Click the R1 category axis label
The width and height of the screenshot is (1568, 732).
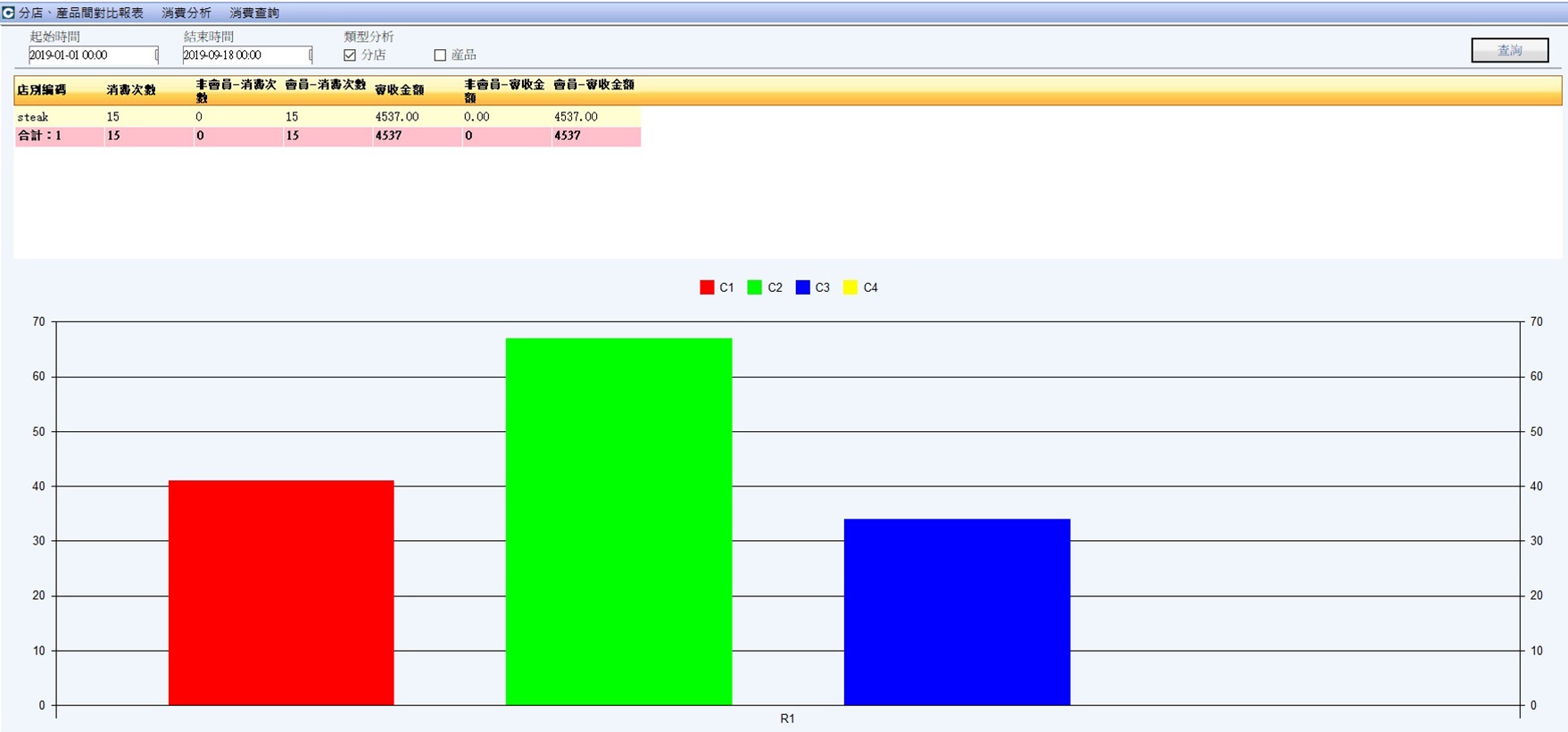coord(787,719)
